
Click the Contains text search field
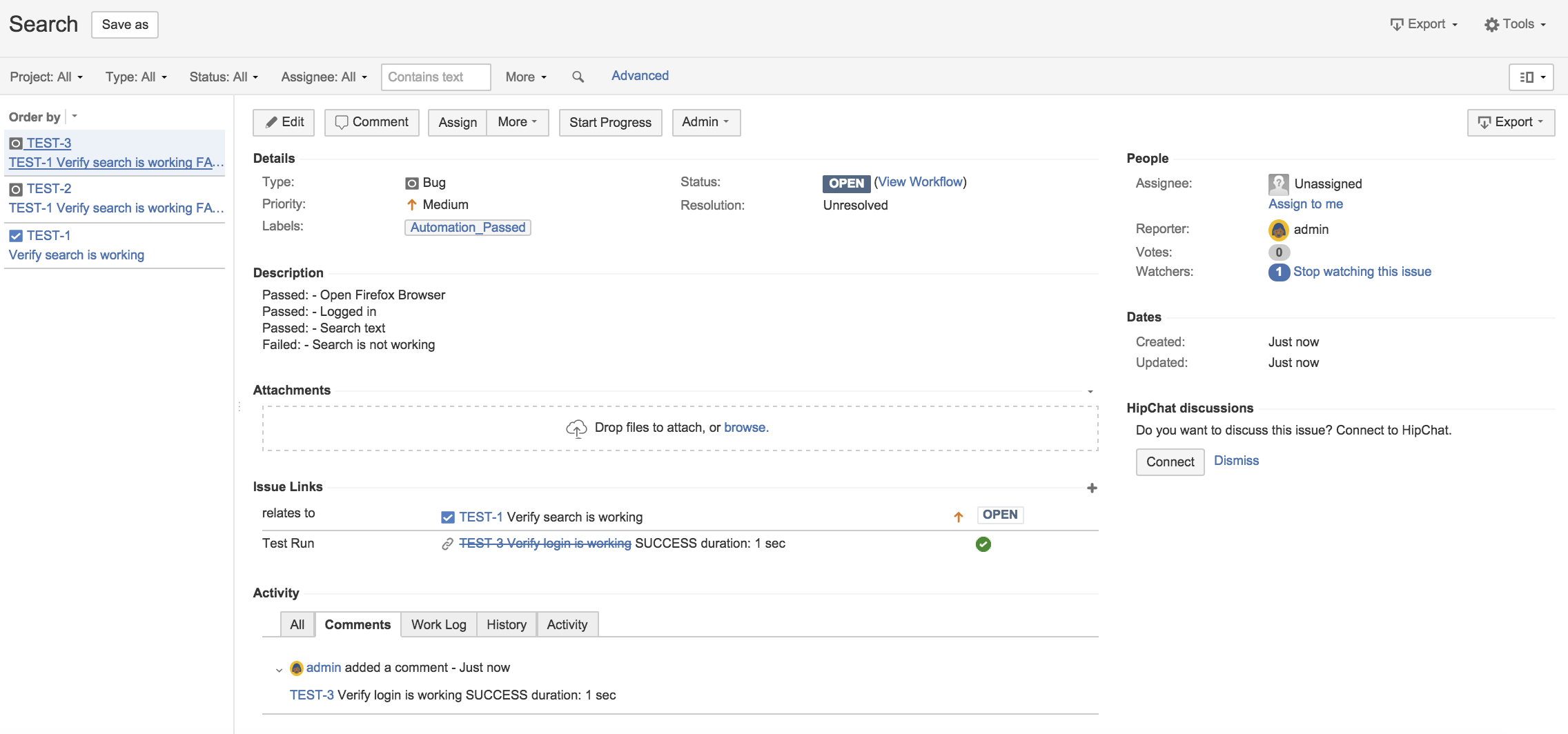[435, 77]
